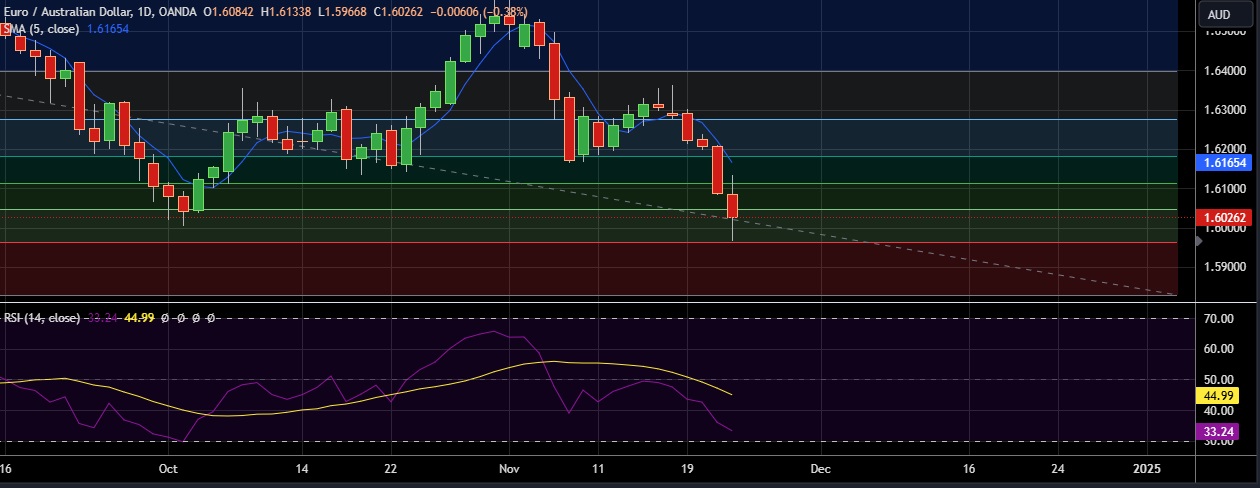Image resolution: width=1260 pixels, height=488 pixels.
Task: Click the Nov label on the time axis
Action: tap(510, 468)
